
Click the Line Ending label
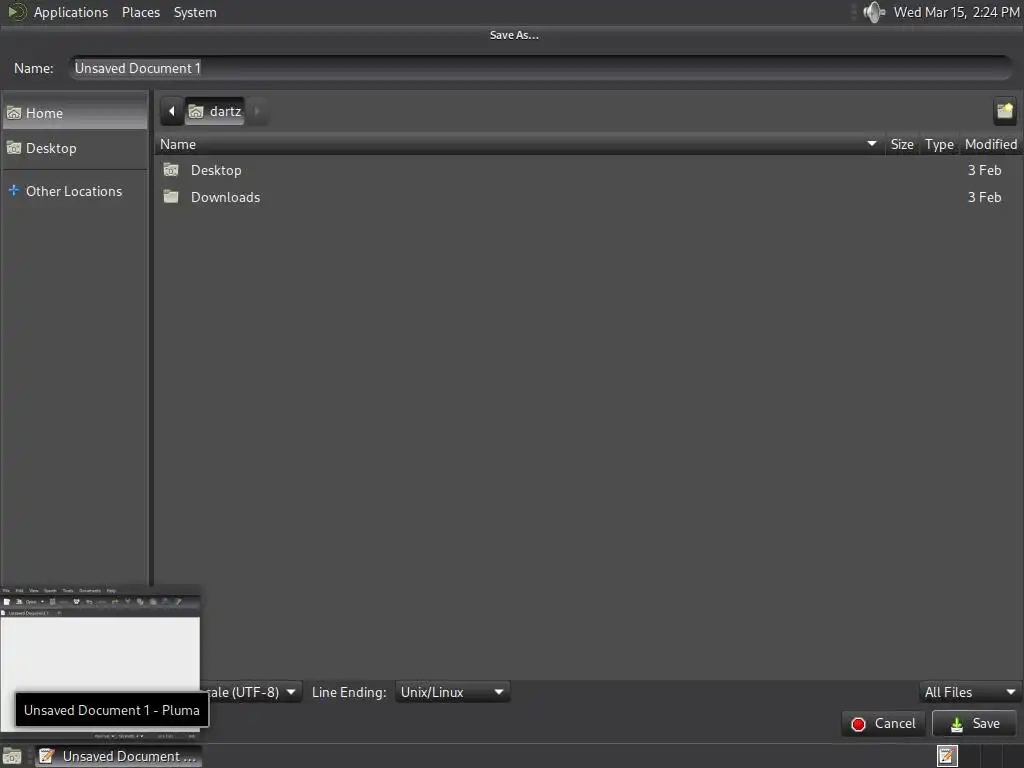(349, 692)
